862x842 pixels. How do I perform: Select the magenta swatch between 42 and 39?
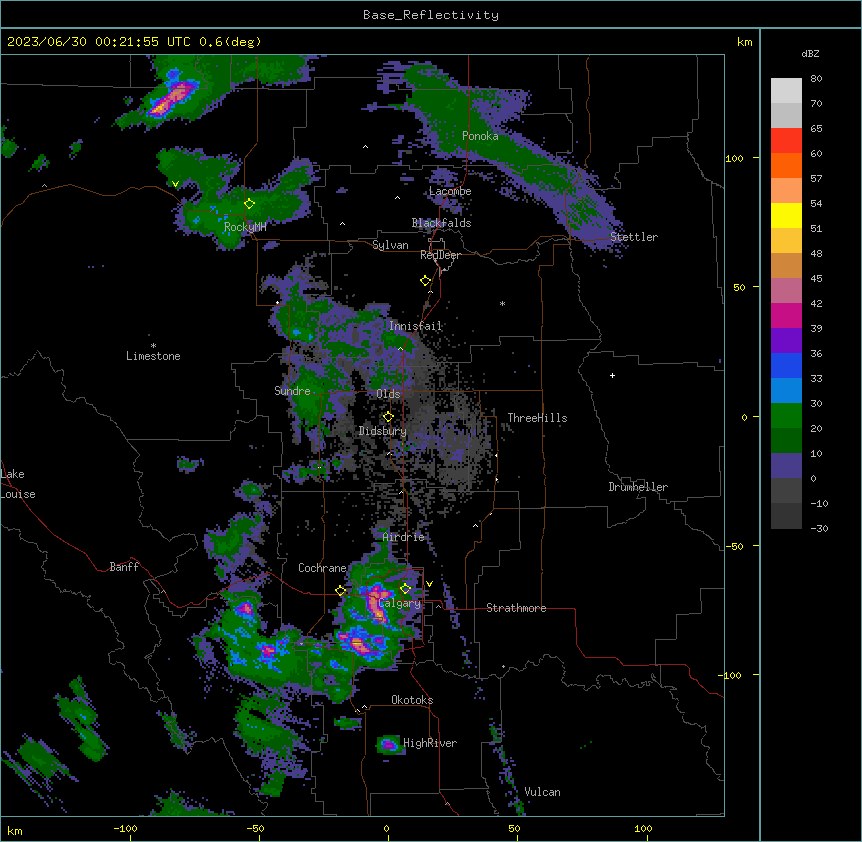[786, 315]
